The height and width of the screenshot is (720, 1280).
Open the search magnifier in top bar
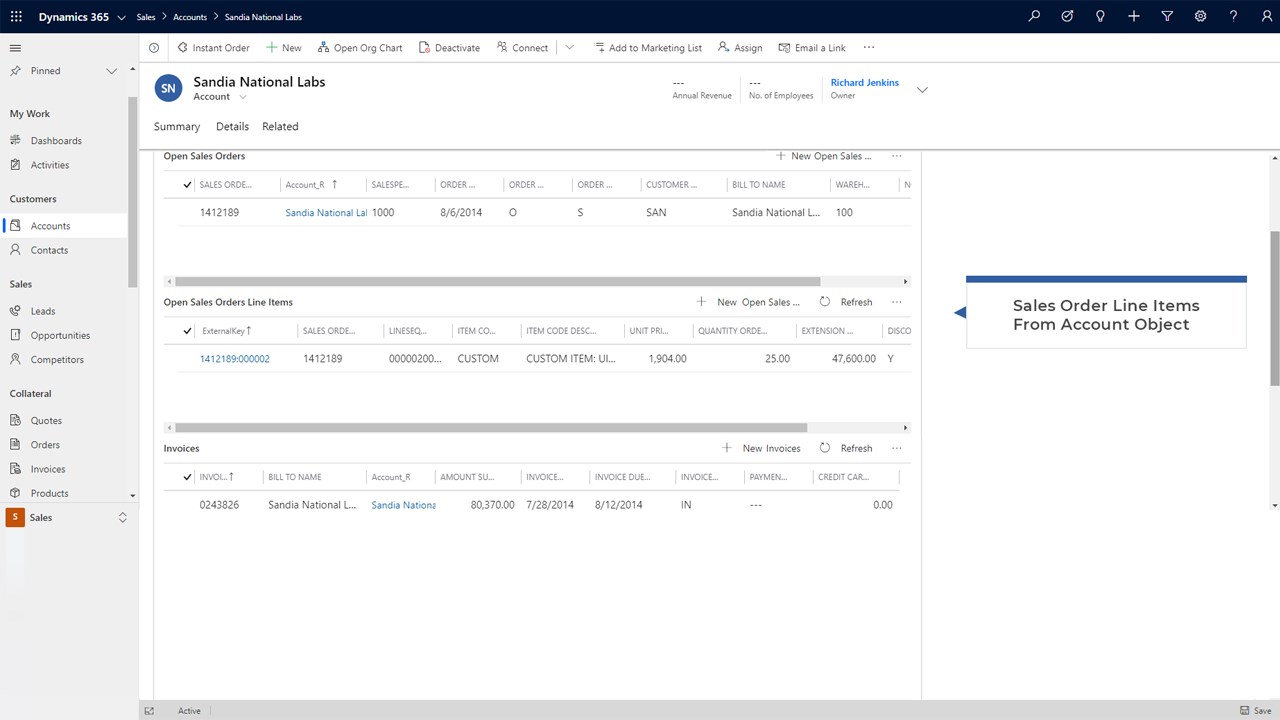[x=1035, y=17]
